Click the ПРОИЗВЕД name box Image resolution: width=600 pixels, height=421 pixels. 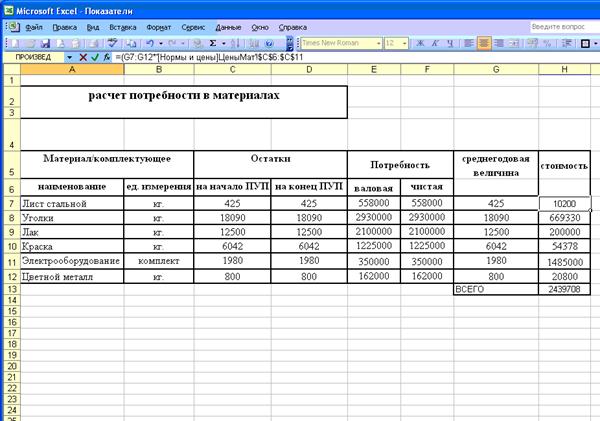pos(33,57)
